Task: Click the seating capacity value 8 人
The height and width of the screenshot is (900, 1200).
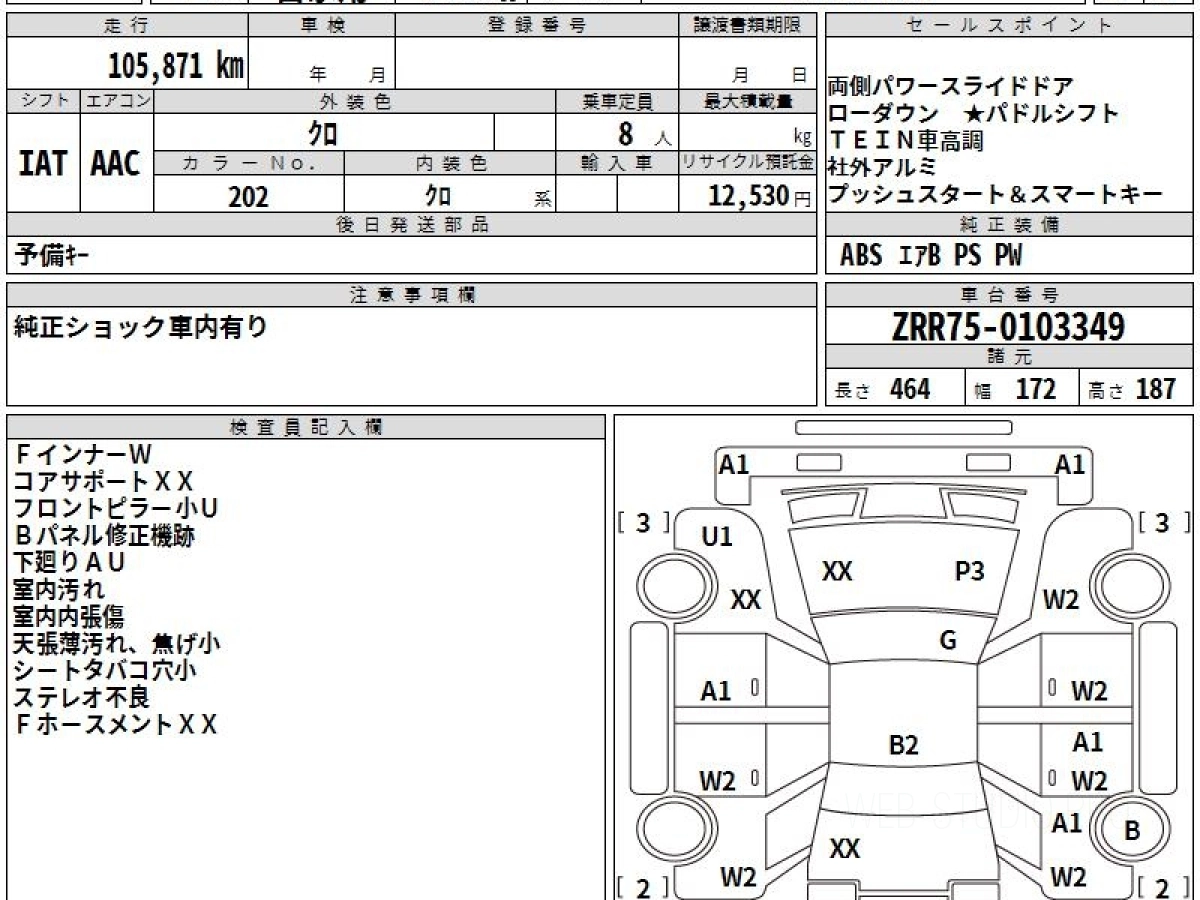Action: coord(645,133)
